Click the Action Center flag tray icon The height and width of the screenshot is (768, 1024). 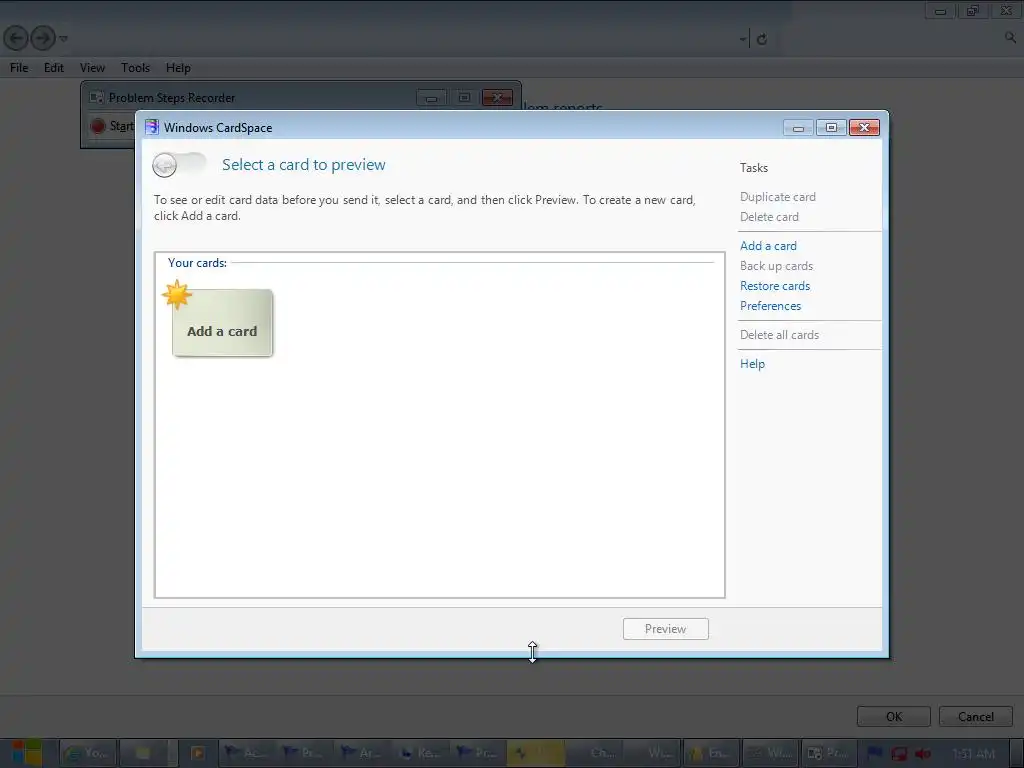(x=874, y=754)
